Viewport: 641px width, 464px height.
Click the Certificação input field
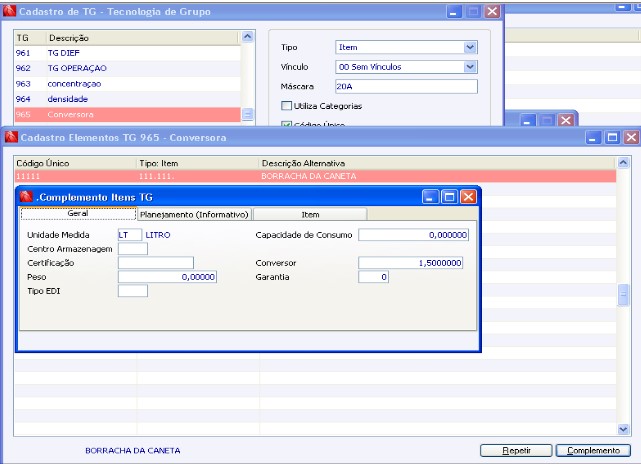click(156, 263)
